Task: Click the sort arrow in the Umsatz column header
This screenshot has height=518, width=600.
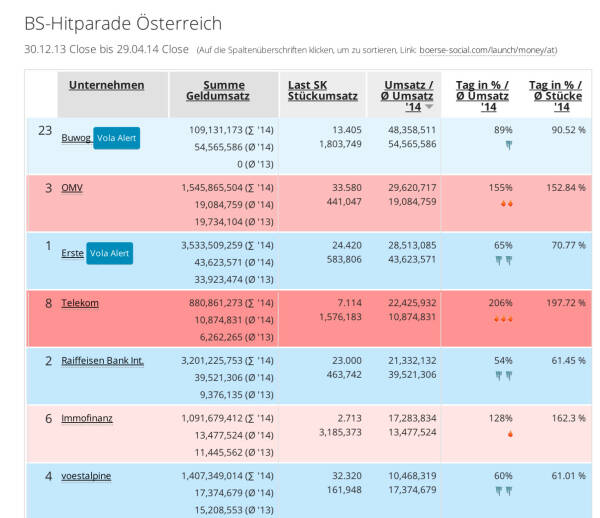Action: pyautogui.click(x=429, y=107)
